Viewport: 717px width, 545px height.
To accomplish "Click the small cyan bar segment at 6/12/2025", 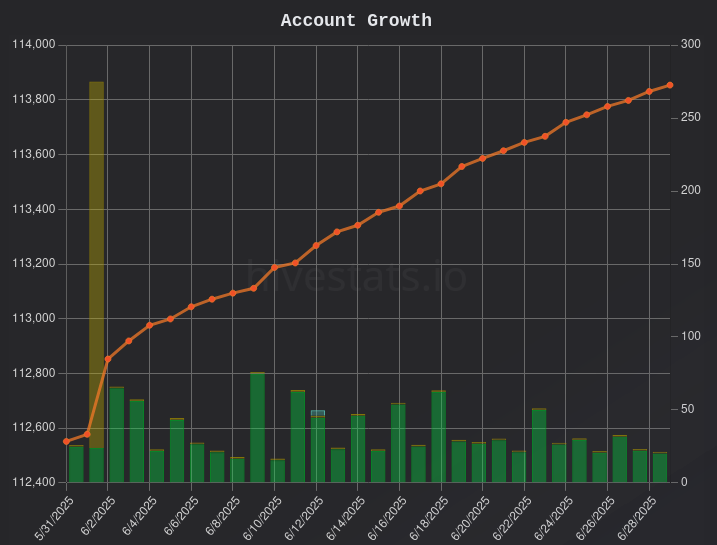I will pyautogui.click(x=318, y=413).
